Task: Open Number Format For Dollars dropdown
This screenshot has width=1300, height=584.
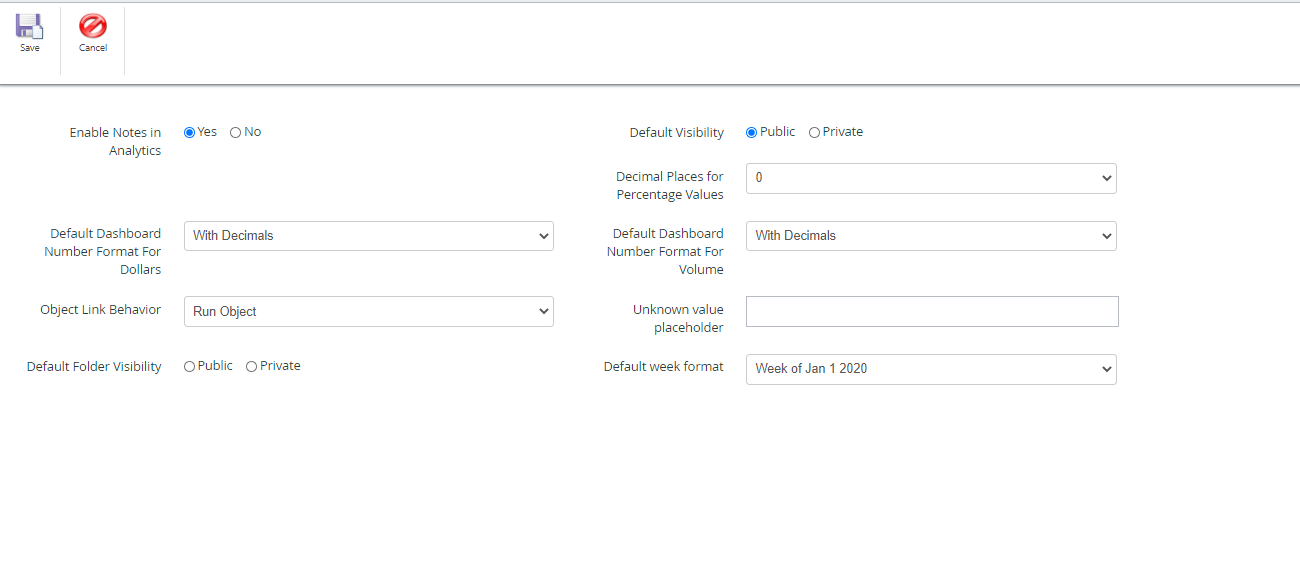Action: click(x=369, y=236)
